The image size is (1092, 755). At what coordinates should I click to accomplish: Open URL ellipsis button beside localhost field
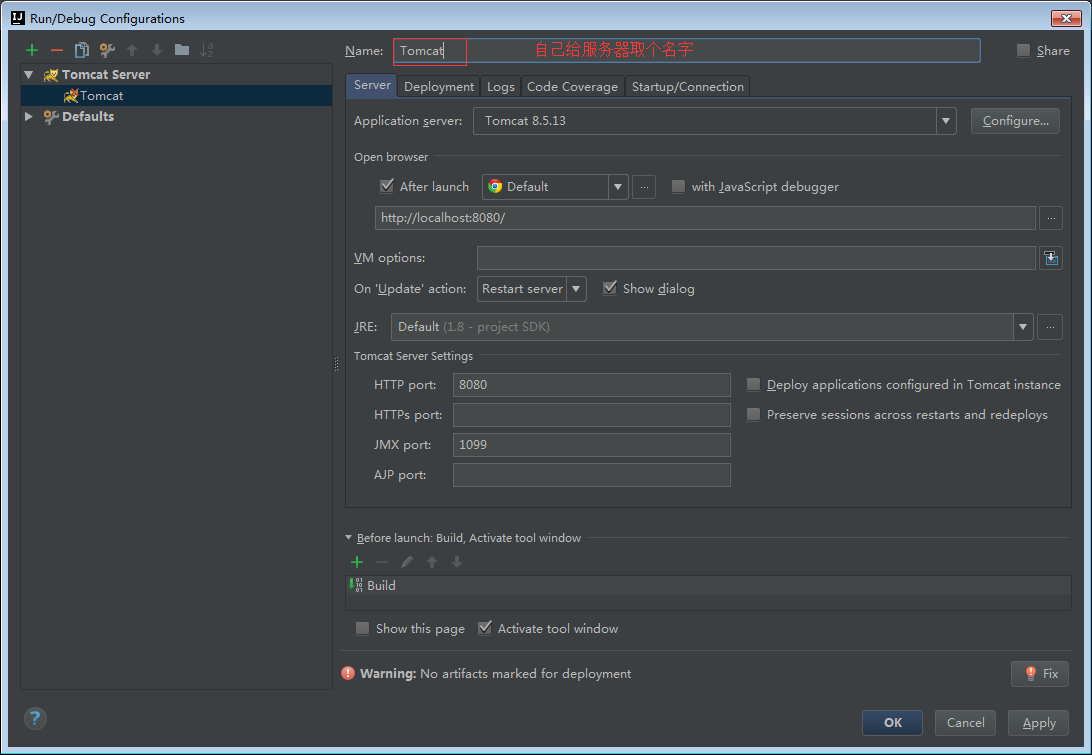pos(1051,218)
